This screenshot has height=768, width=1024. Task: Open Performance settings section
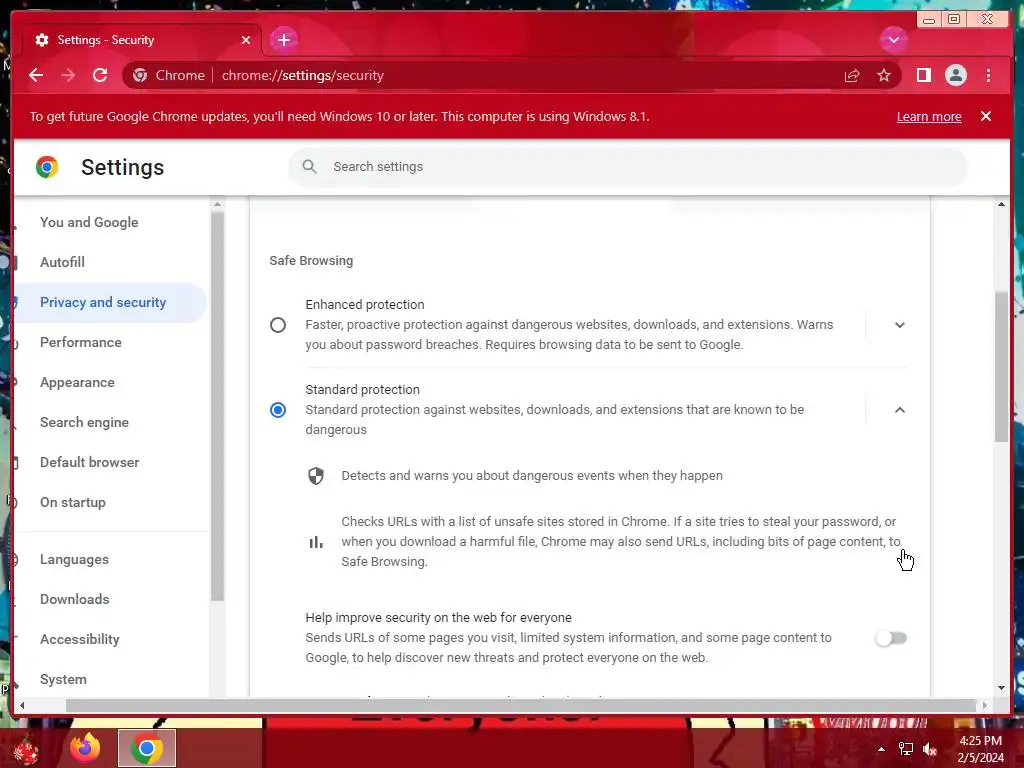(80, 342)
